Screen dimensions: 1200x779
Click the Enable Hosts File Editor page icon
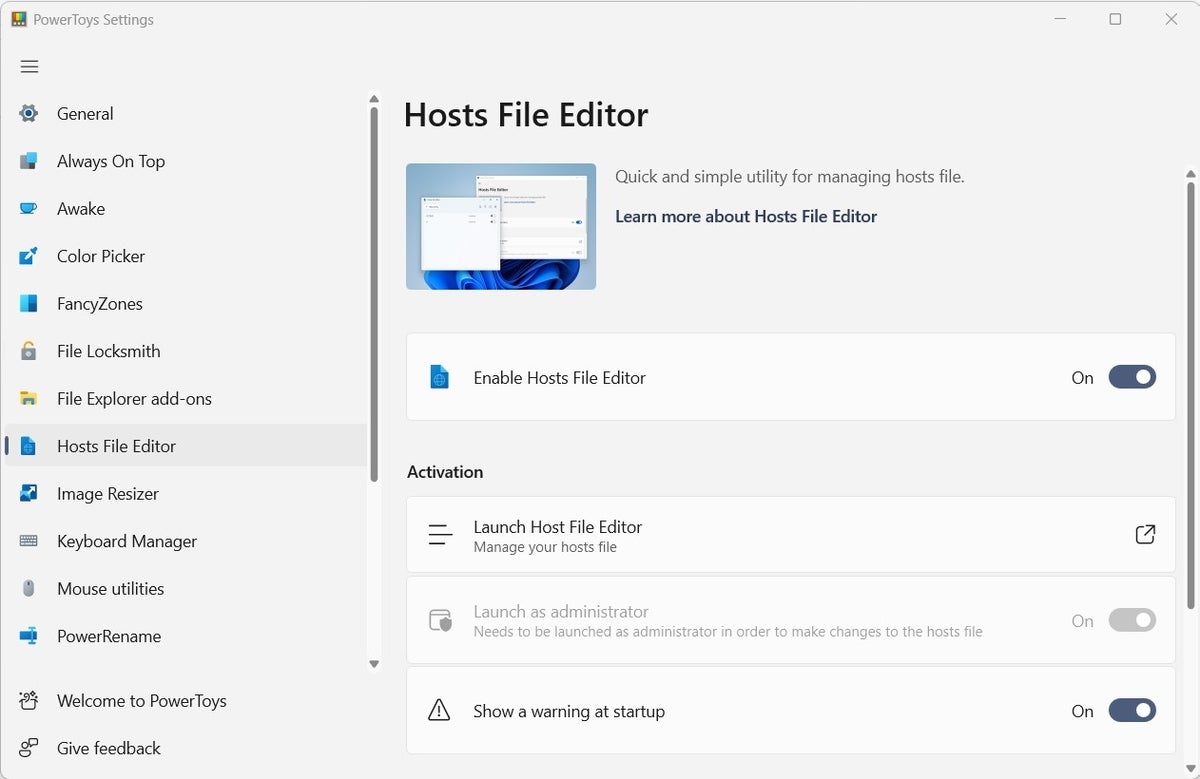coord(439,377)
